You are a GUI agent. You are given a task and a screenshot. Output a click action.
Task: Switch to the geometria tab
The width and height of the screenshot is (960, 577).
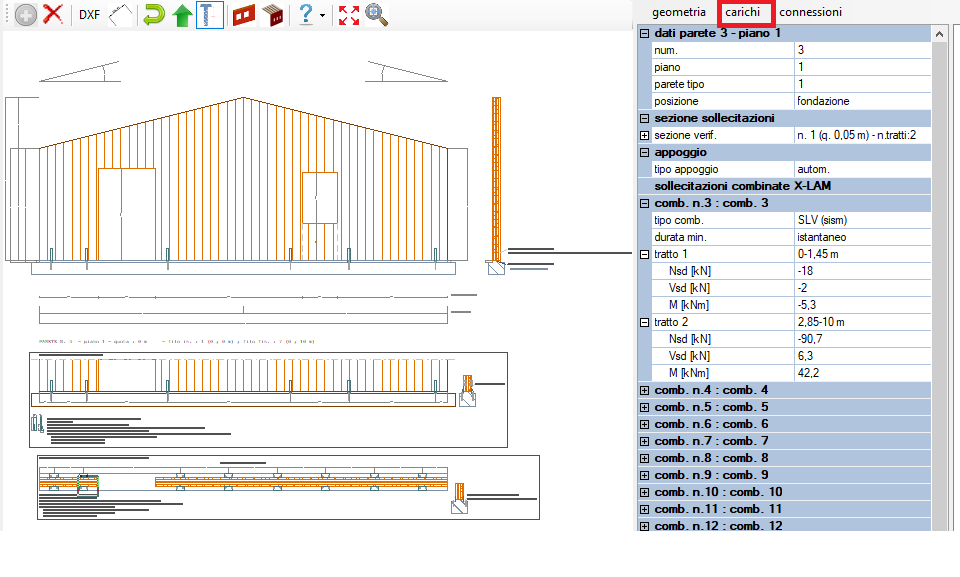coord(679,12)
